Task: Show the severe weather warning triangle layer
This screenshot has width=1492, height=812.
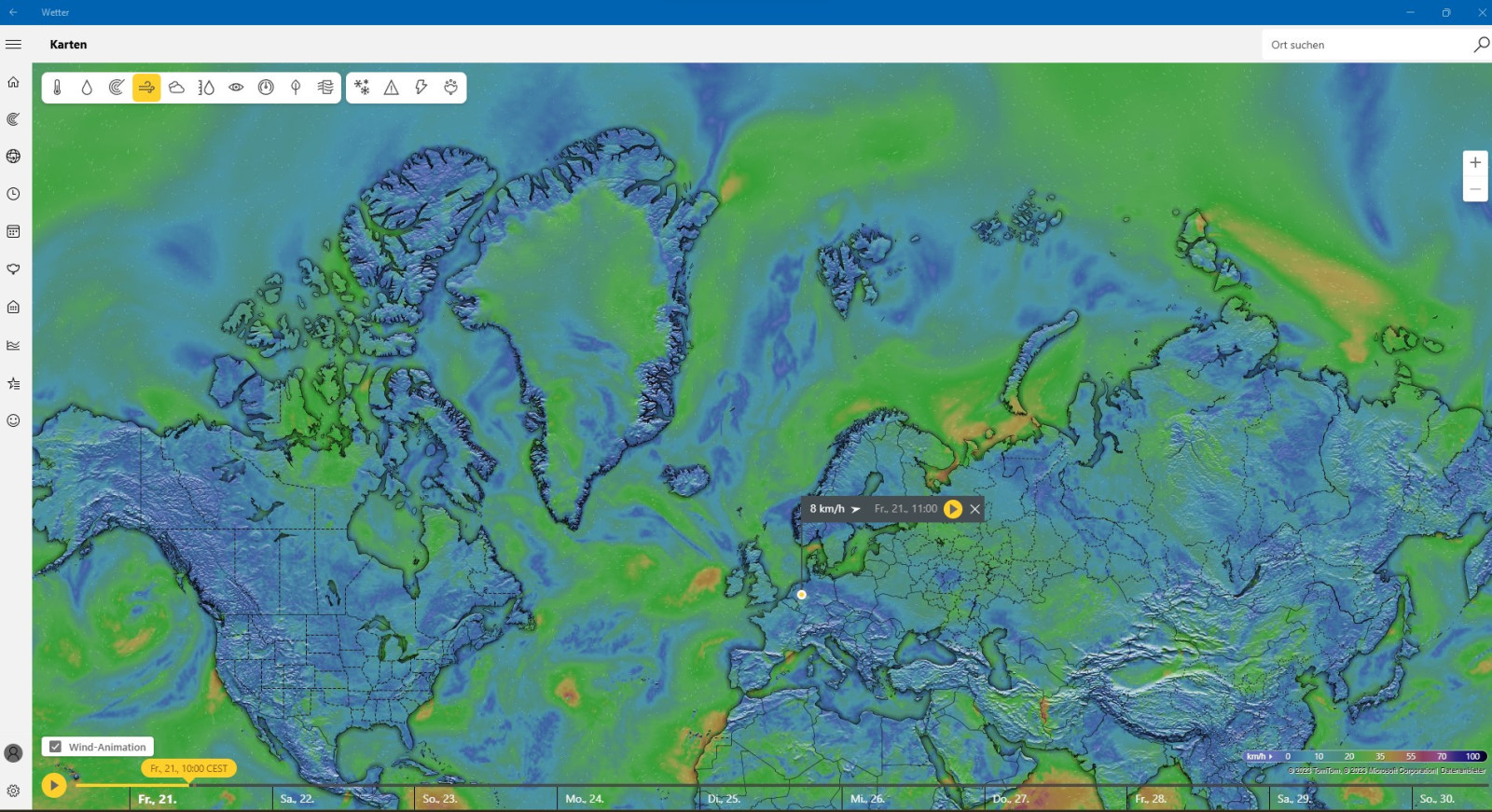Action: coord(392,88)
